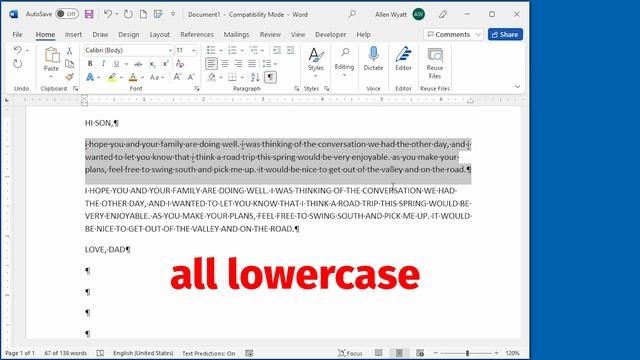Open Reuse Files pane

[x=435, y=63]
